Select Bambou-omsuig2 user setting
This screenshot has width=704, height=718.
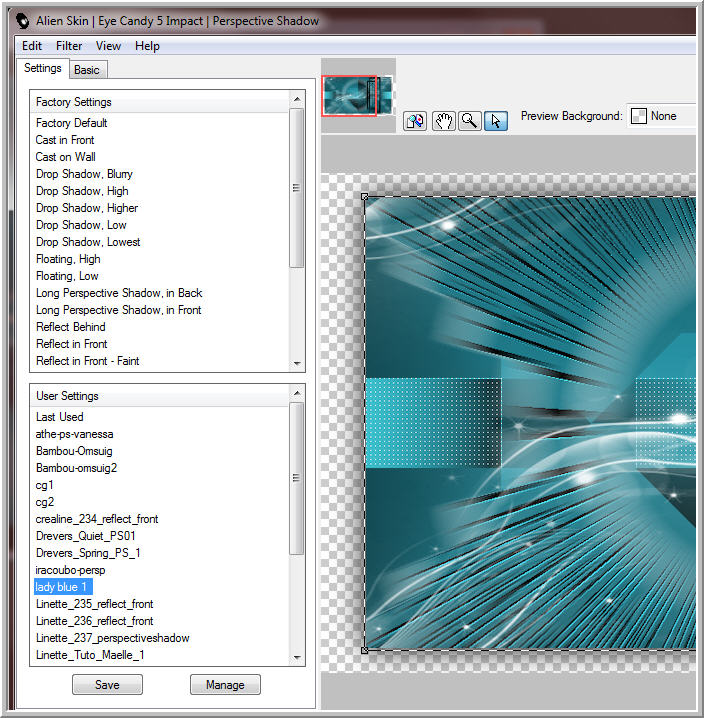[x=76, y=468]
